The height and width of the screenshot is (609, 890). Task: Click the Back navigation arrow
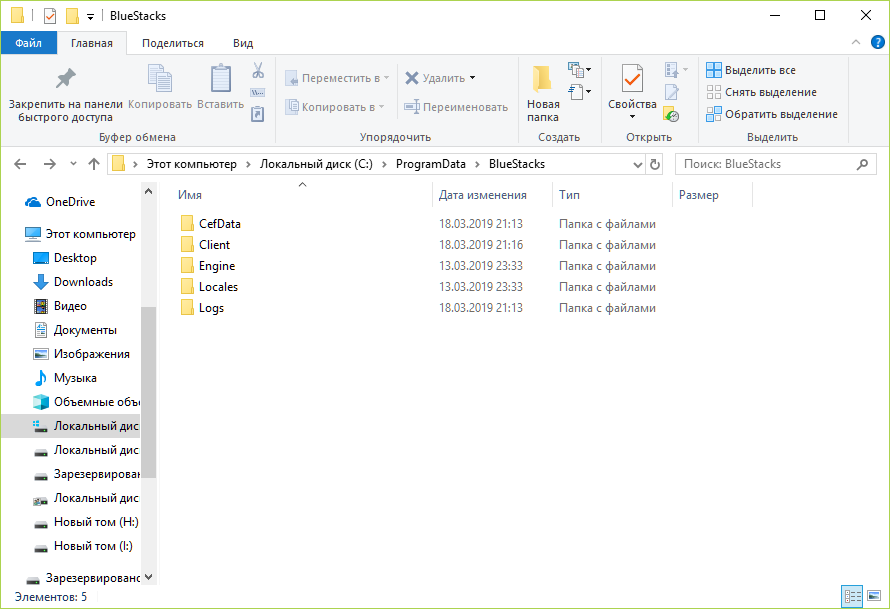(x=20, y=164)
